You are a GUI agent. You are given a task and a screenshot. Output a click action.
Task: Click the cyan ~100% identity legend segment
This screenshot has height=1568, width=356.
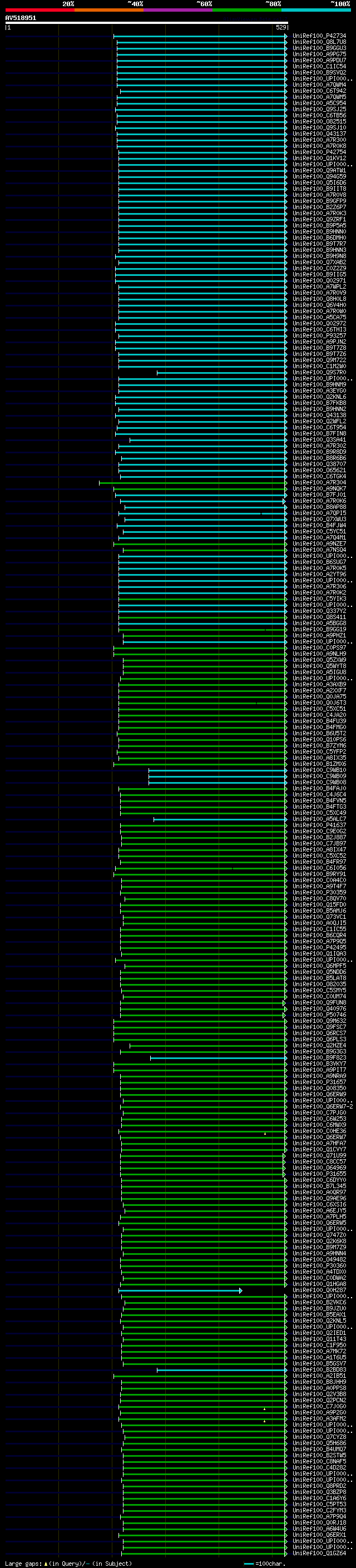(x=317, y=10)
